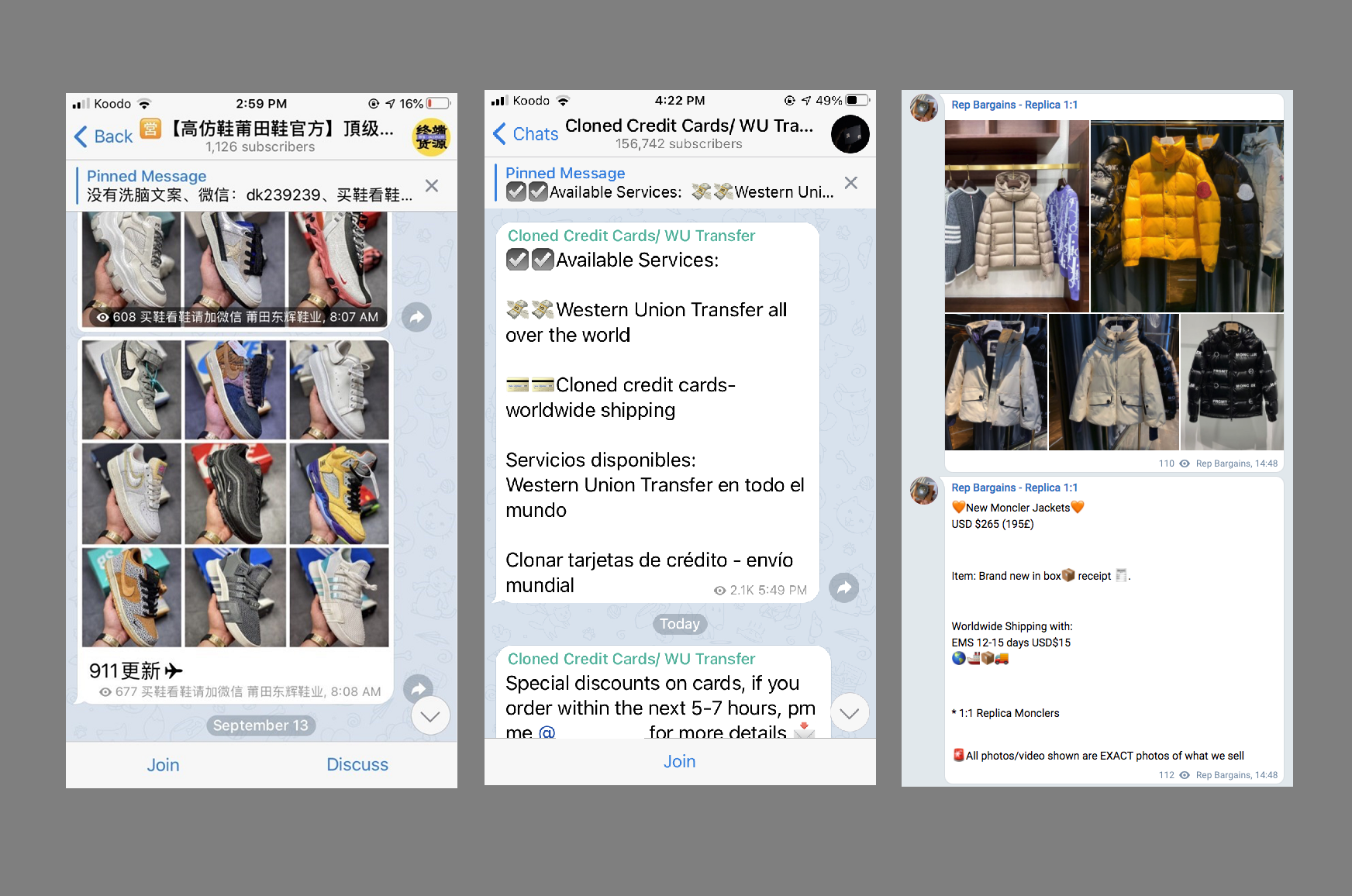Tap sender name above 'Special discounts' message
Screen dimensions: 1352x896
click(631, 659)
